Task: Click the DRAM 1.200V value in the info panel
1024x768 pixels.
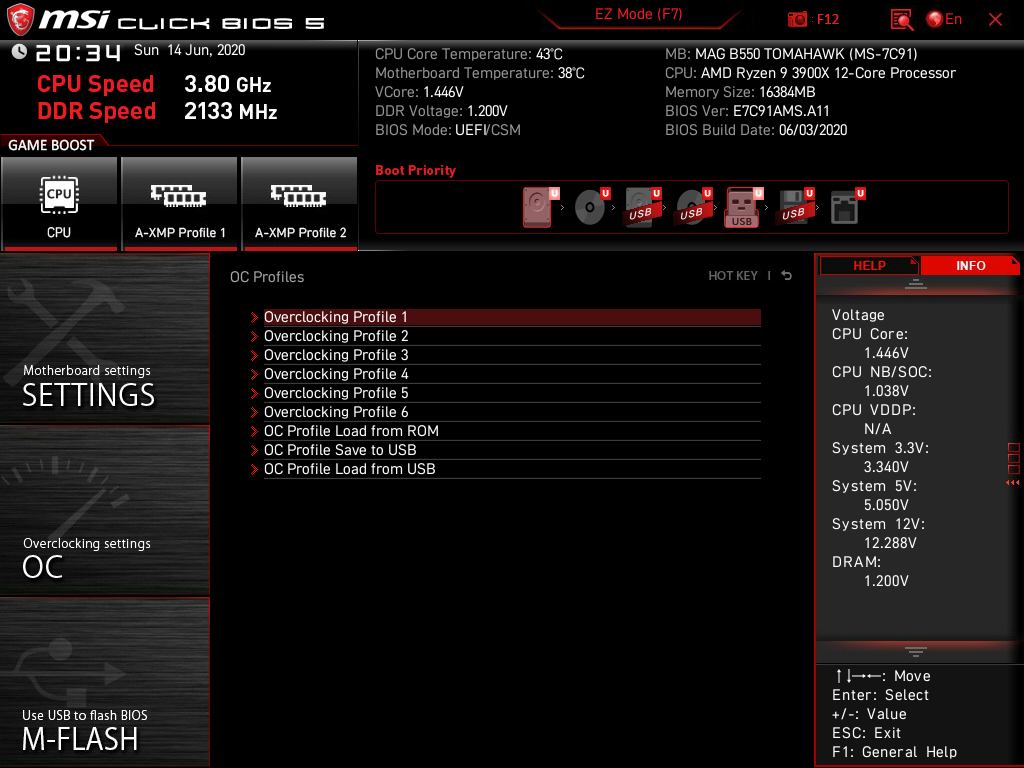Action: point(886,581)
